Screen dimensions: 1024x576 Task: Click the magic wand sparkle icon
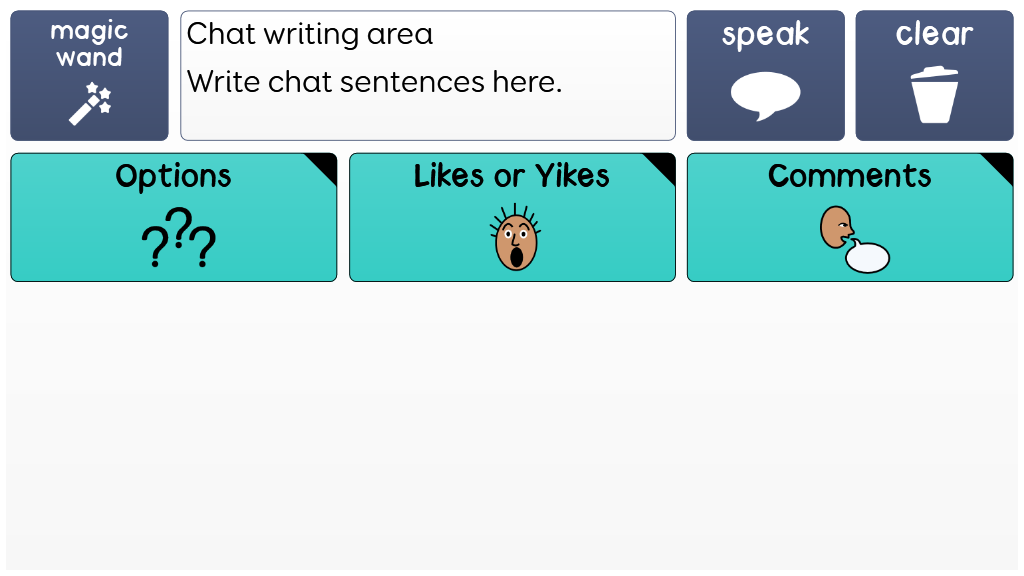point(90,104)
